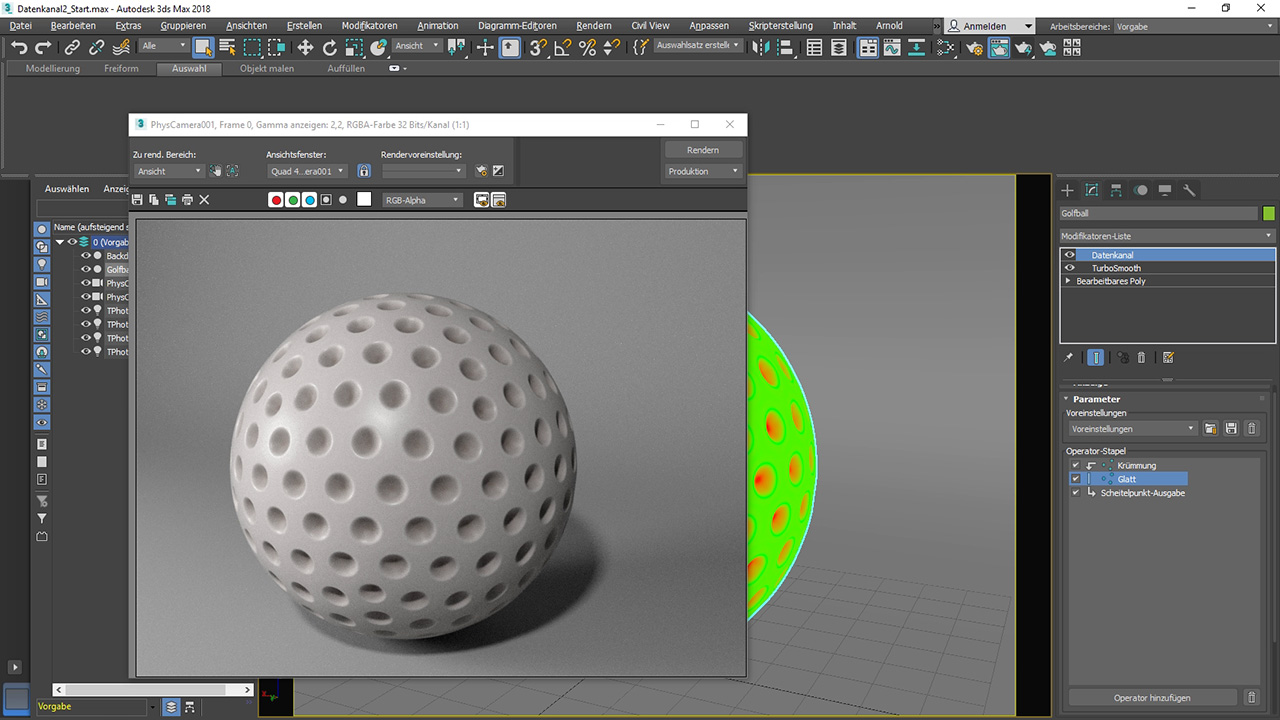Save the rendered image
1280x720 pixels.
pos(137,200)
